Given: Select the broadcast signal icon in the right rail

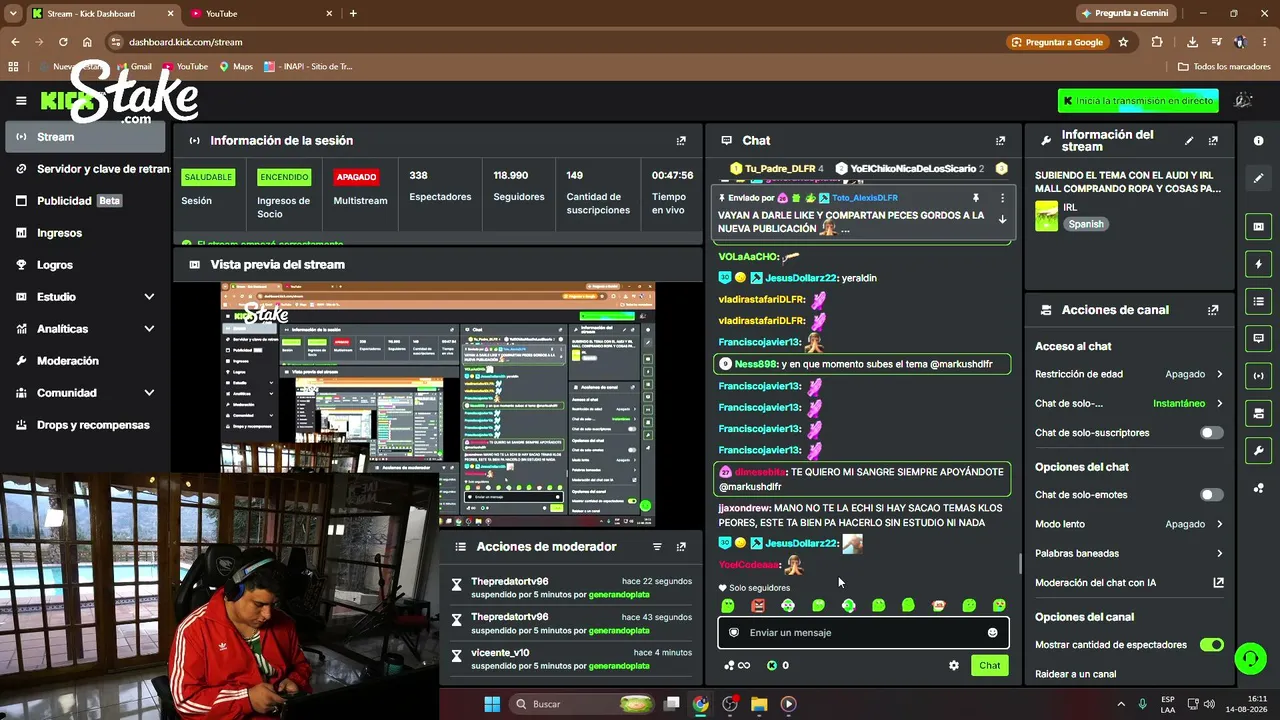Looking at the screenshot, I should 1258,375.
